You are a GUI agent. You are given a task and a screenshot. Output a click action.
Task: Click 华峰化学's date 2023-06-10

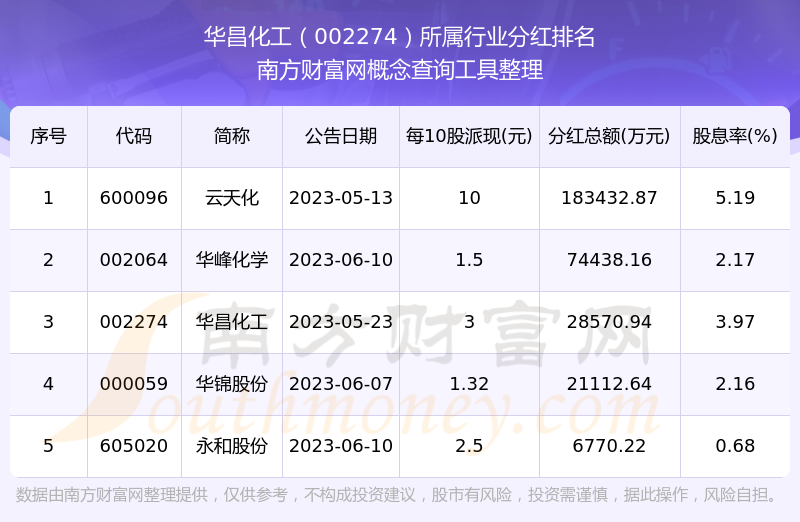coord(341,260)
